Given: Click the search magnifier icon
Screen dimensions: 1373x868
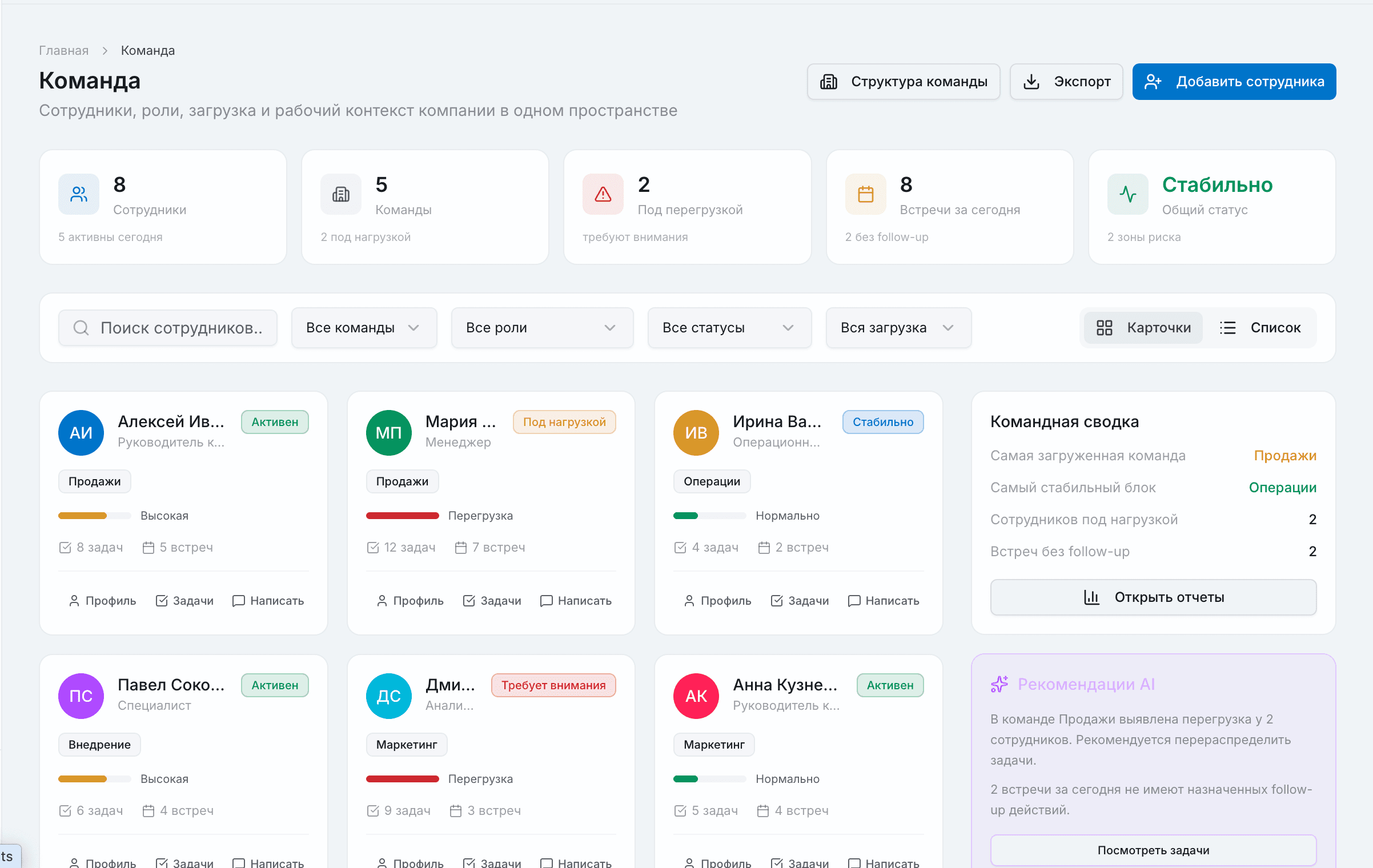Looking at the screenshot, I should pos(81,327).
